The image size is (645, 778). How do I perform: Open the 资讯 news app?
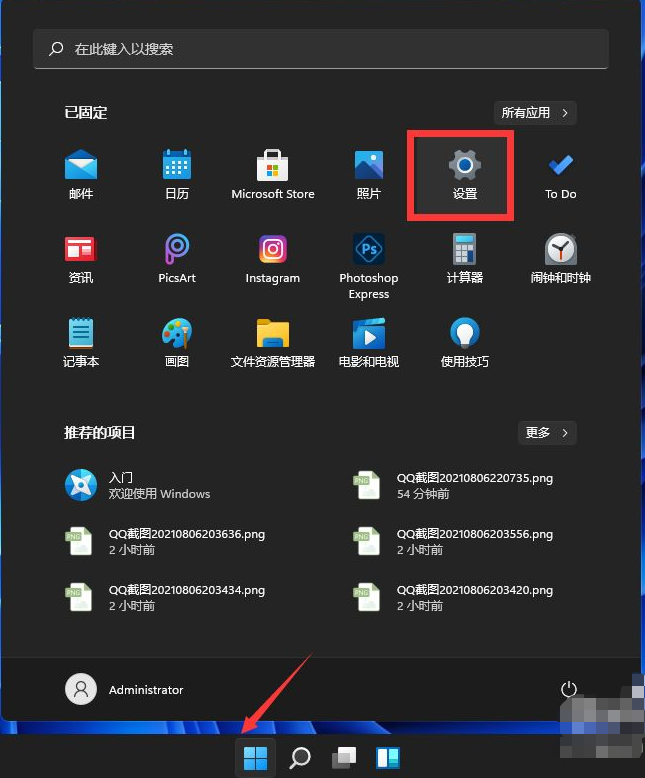point(81,259)
